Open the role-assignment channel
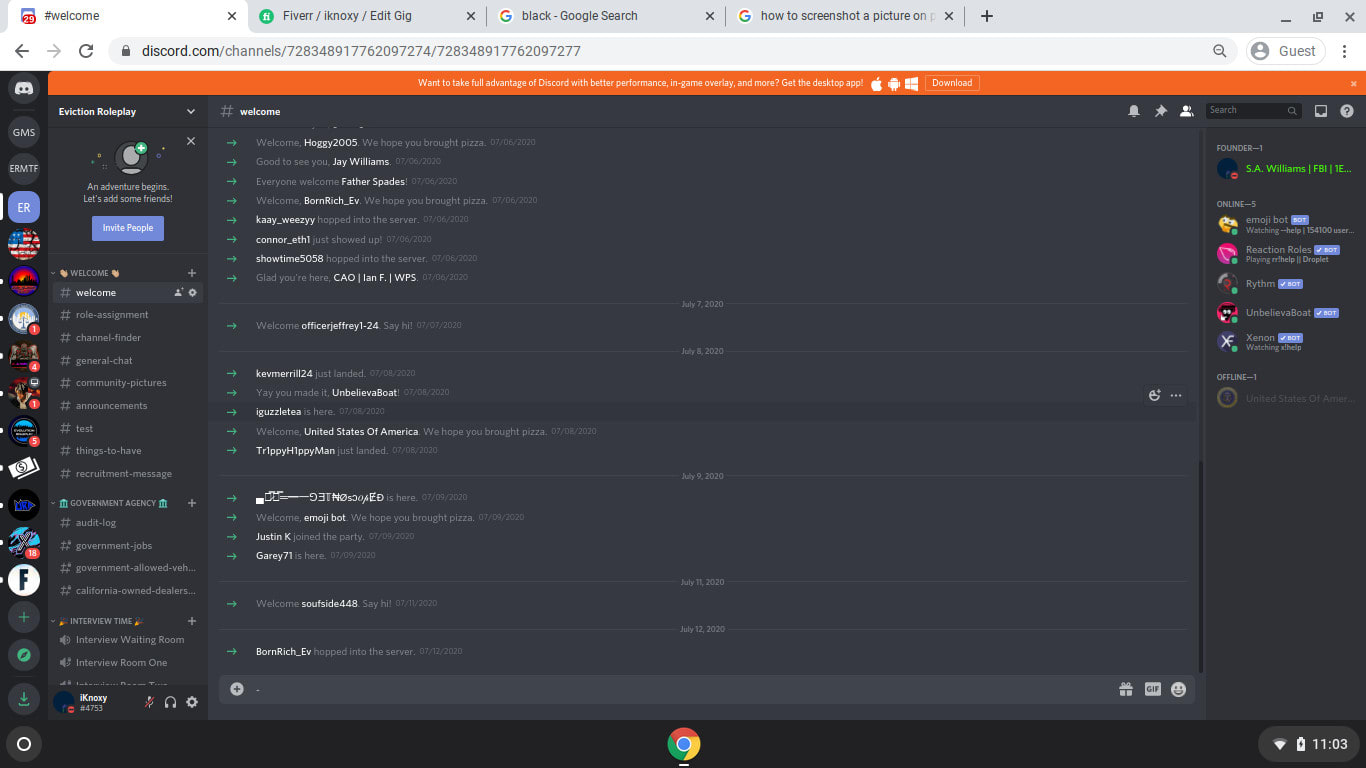Image resolution: width=1366 pixels, height=768 pixels. [x=128, y=315]
